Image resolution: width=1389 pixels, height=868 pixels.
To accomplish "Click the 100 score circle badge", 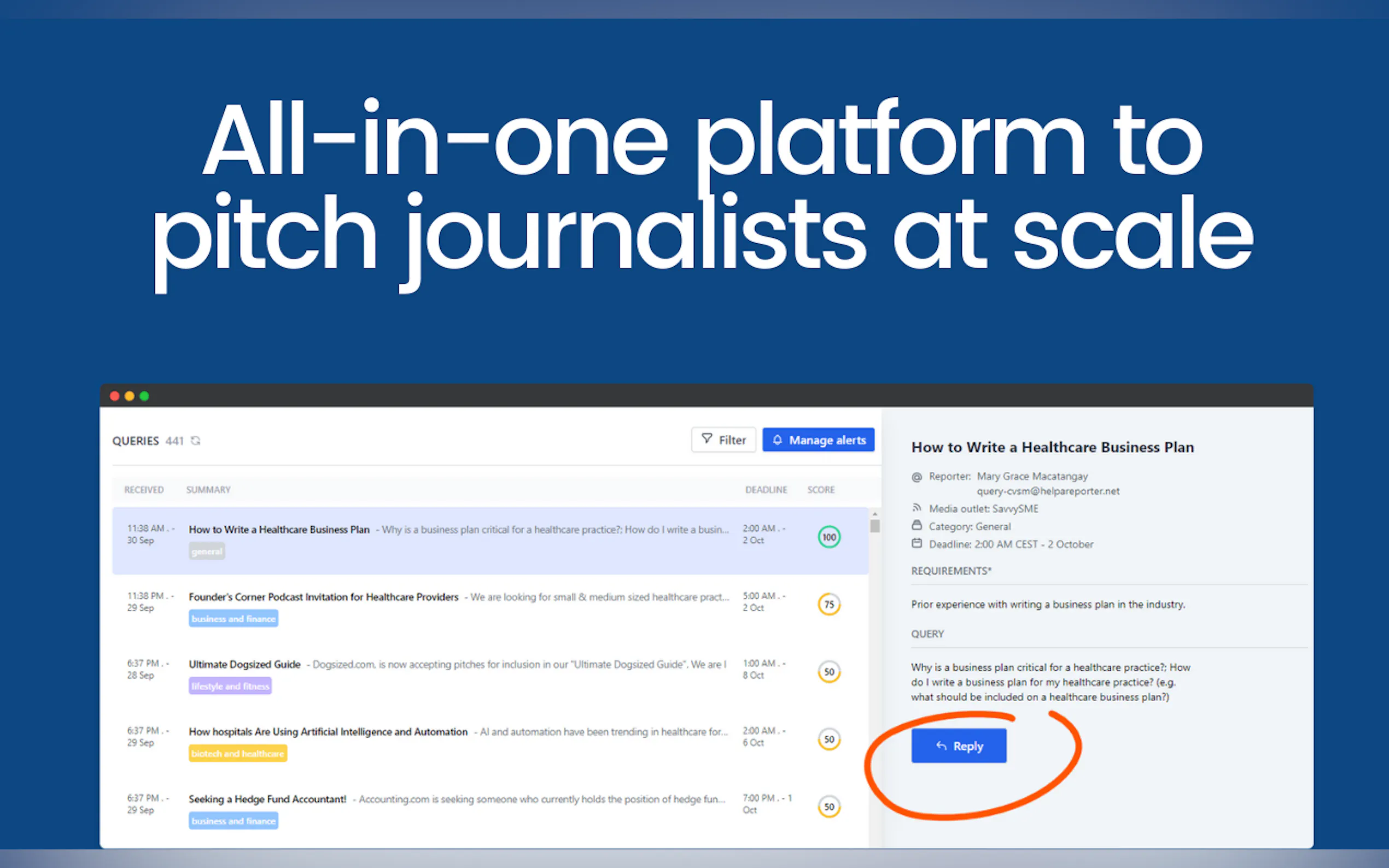I will (828, 537).
